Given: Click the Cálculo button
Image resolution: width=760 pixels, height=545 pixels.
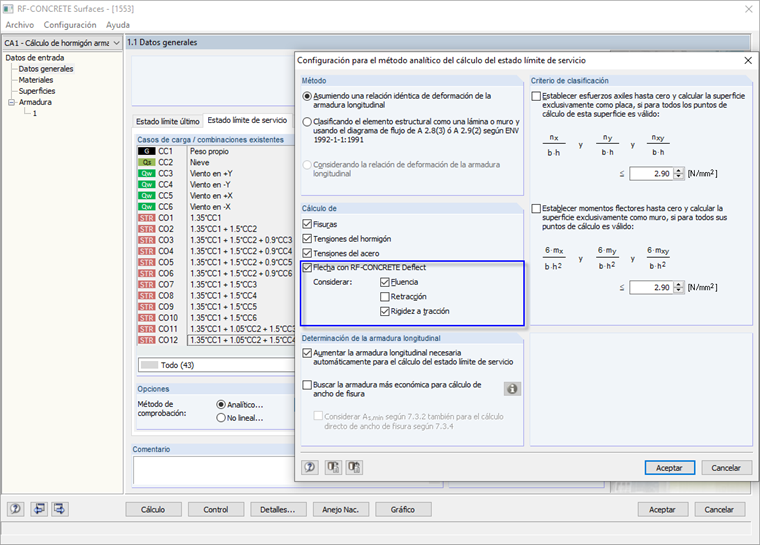Looking at the screenshot, I should (x=153, y=510).
